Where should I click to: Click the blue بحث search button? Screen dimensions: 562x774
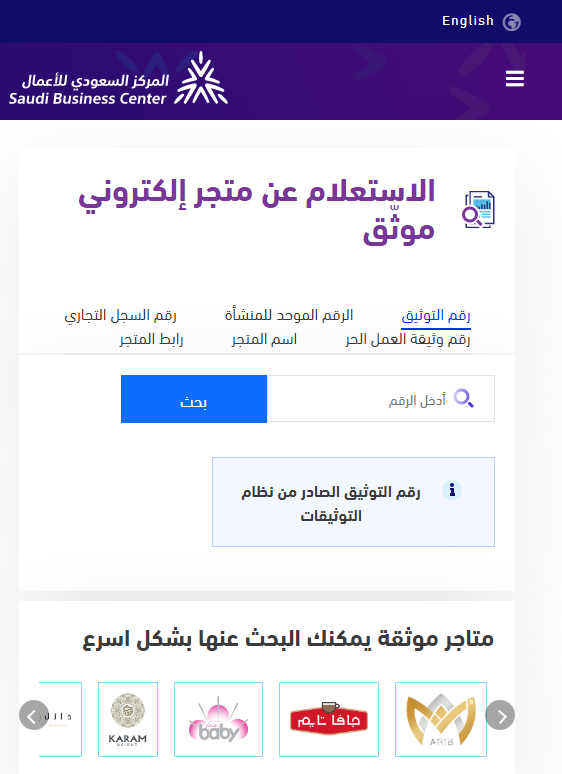click(x=194, y=399)
